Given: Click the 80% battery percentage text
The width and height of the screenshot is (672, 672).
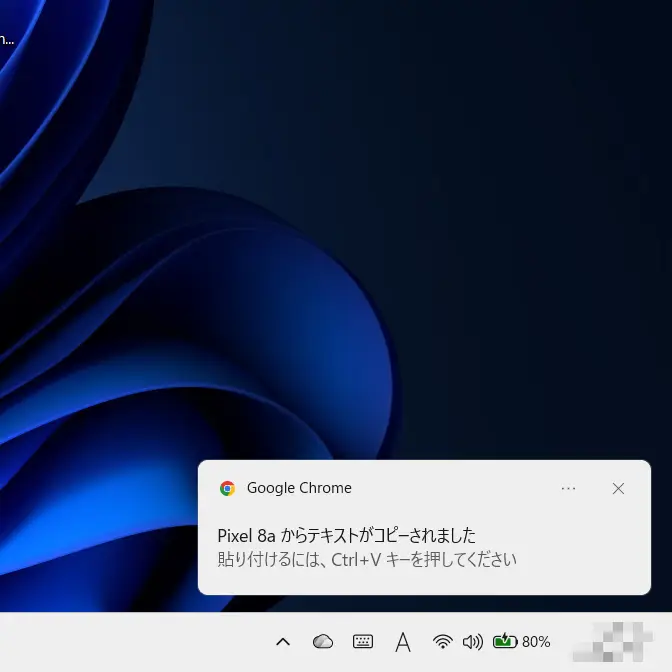Looking at the screenshot, I should [x=536, y=642].
